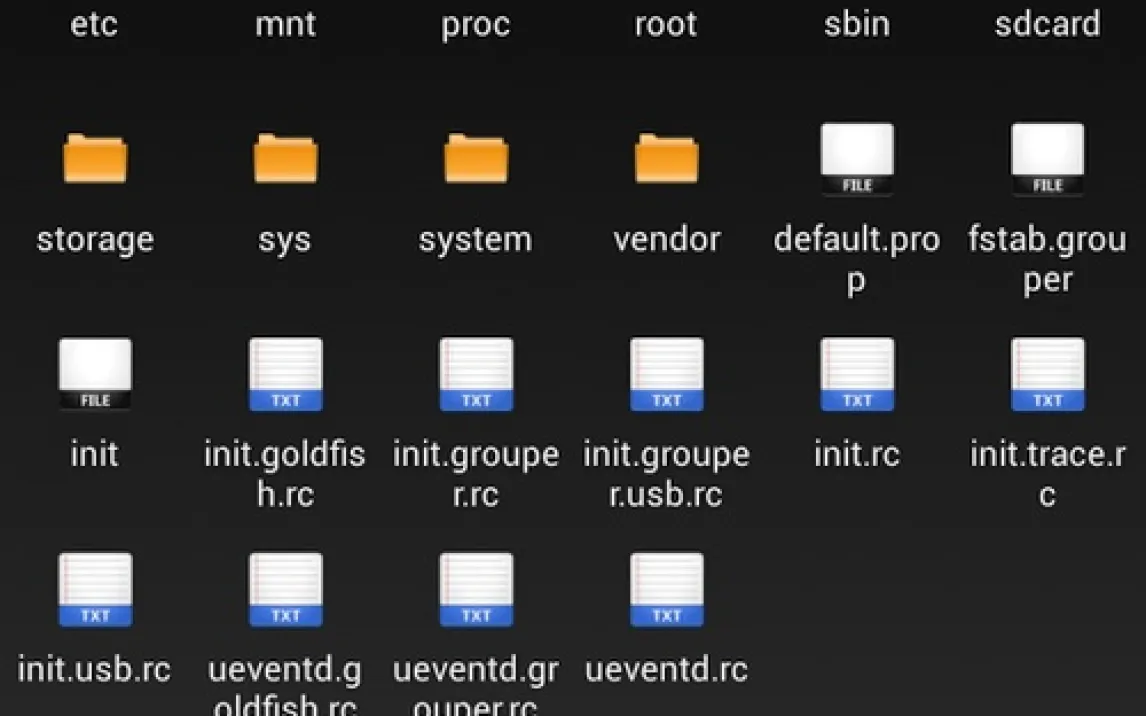The height and width of the screenshot is (716, 1146).
Task: Open init.trace.rc text file
Action: tap(1047, 375)
